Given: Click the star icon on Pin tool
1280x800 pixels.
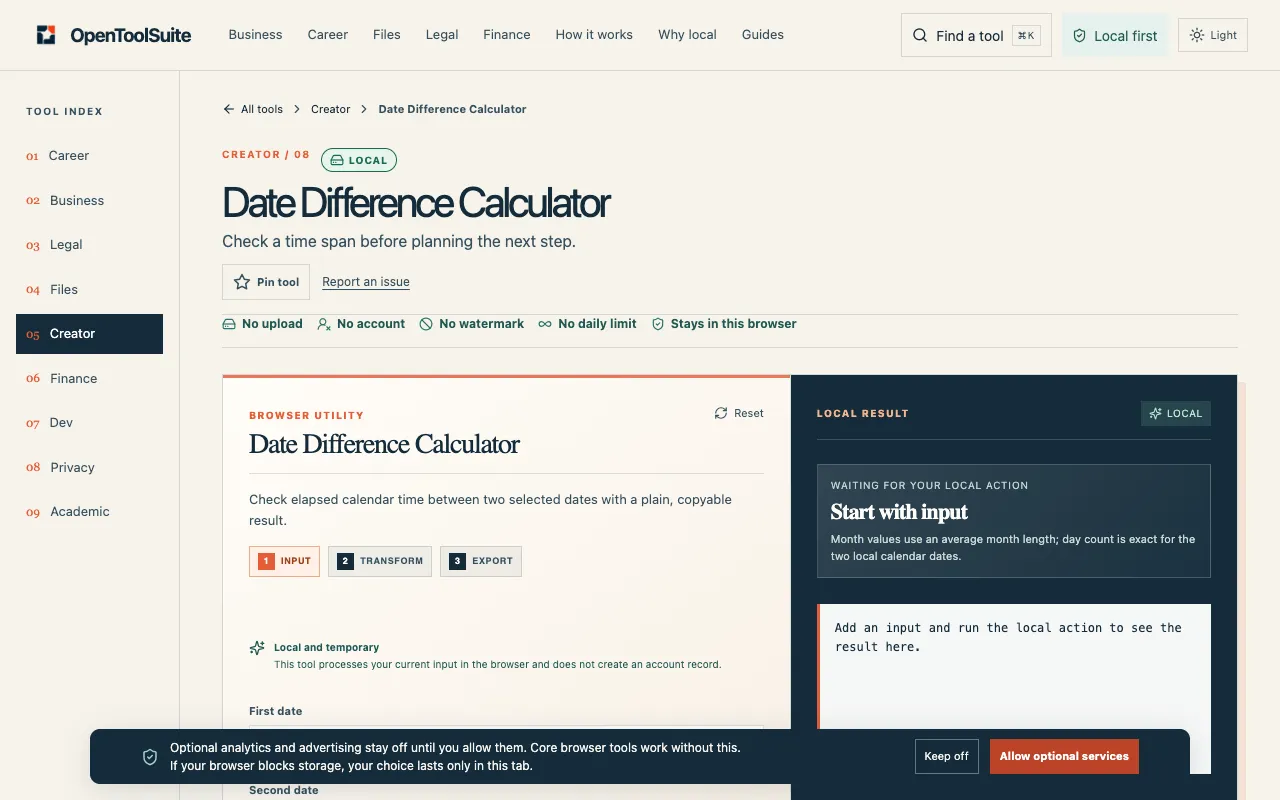Looking at the screenshot, I should [242, 282].
